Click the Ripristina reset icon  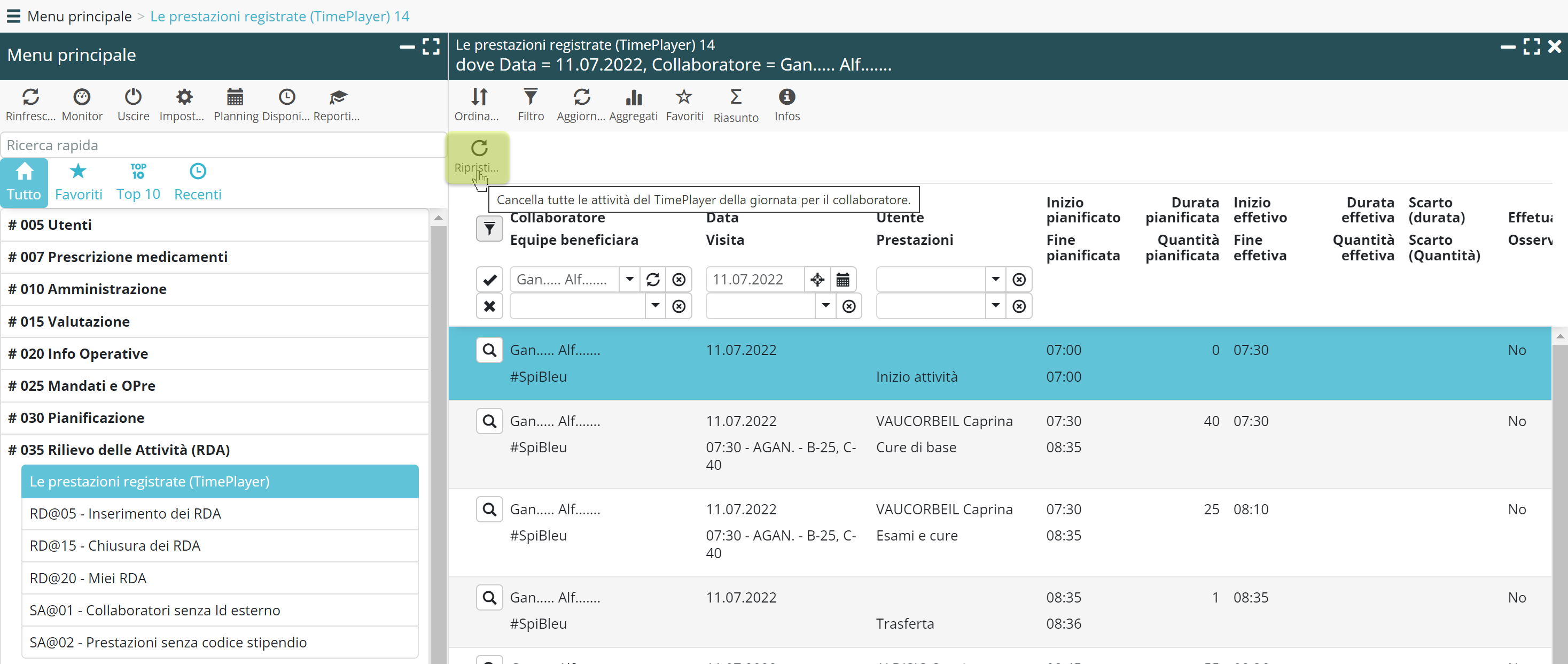(479, 149)
